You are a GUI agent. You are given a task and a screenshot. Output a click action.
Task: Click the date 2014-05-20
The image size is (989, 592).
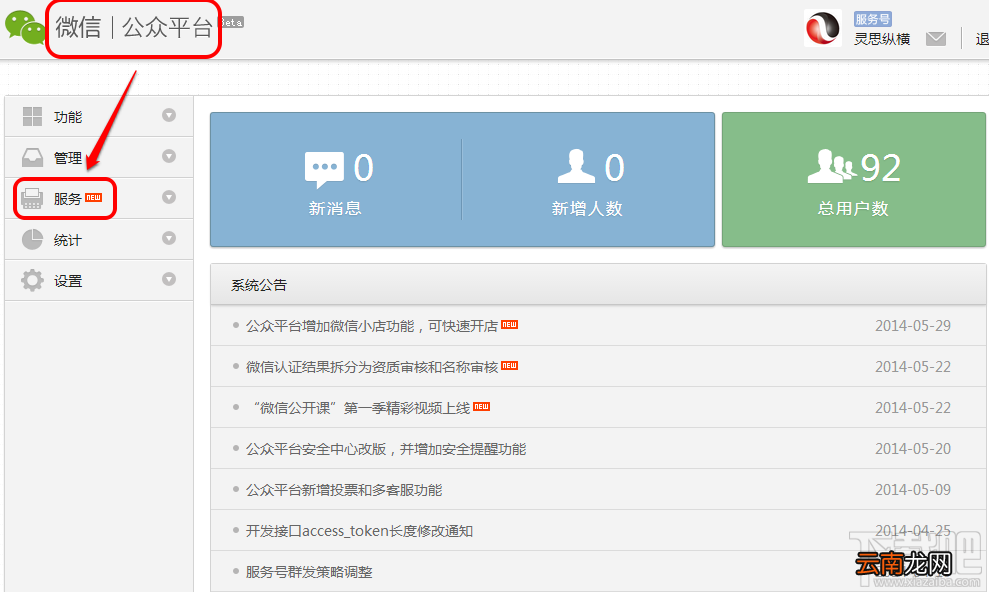tap(913, 449)
